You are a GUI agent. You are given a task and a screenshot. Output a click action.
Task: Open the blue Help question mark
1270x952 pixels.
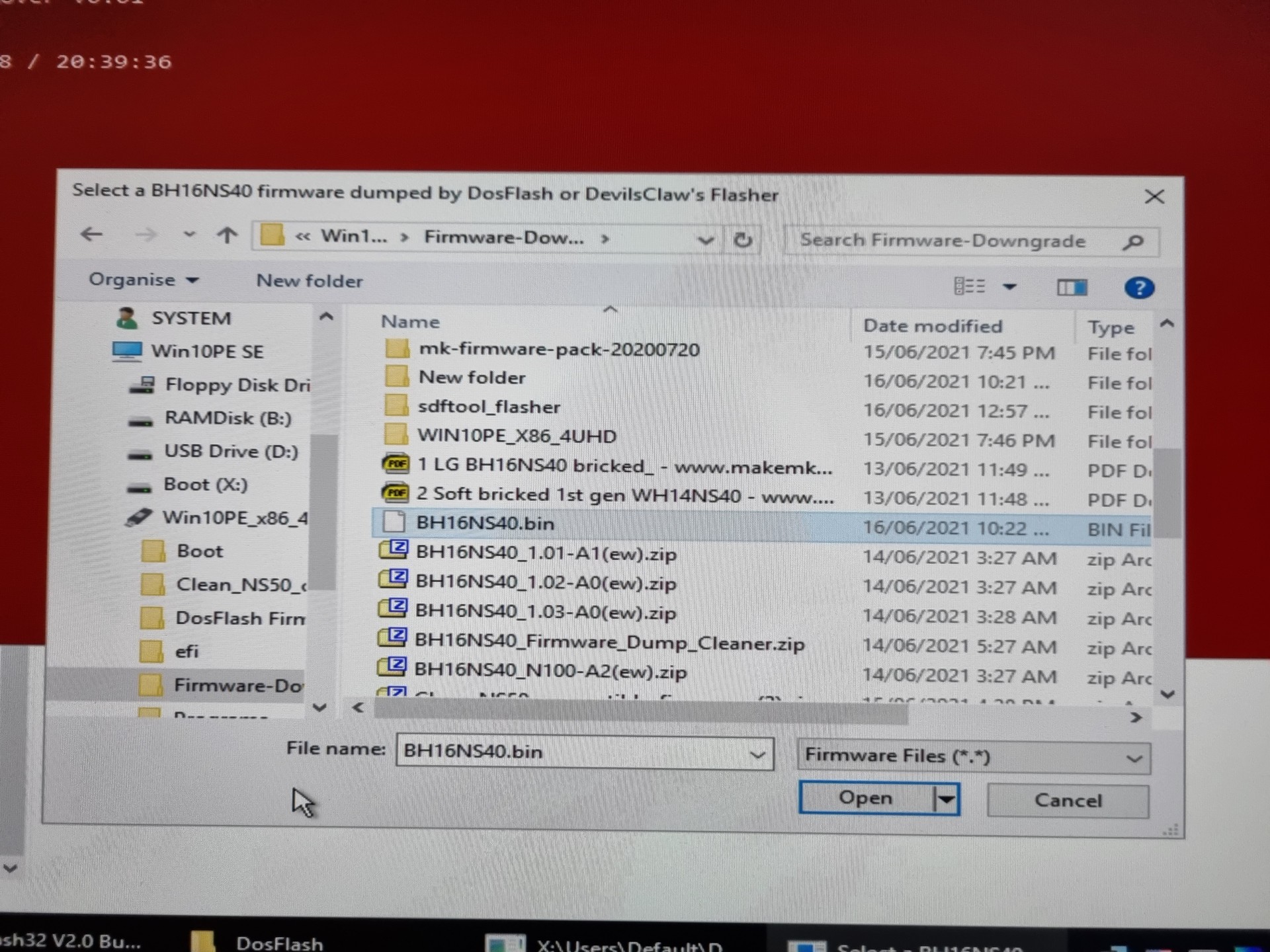click(x=1138, y=288)
